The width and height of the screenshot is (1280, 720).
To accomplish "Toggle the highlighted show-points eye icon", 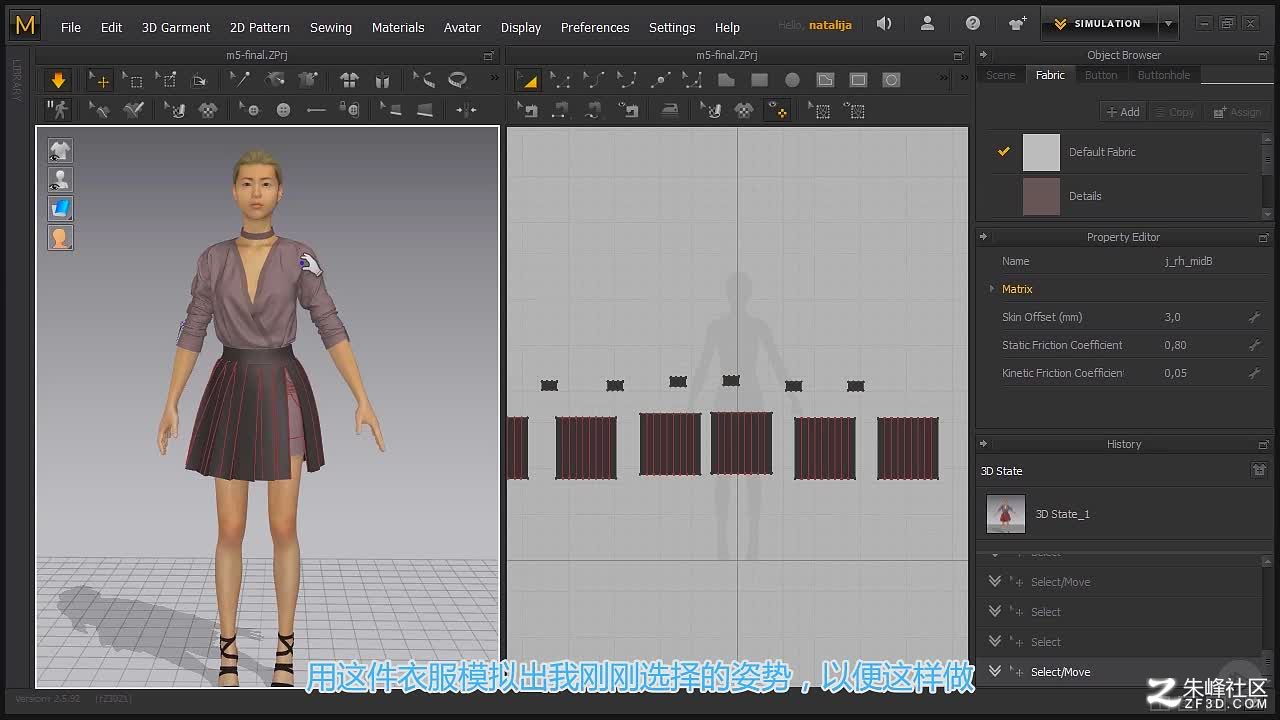I will tap(777, 110).
